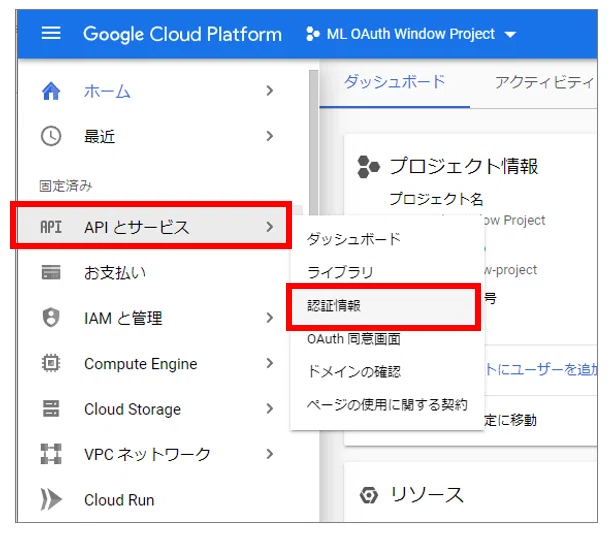Click the Home house icon

[x=51, y=91]
